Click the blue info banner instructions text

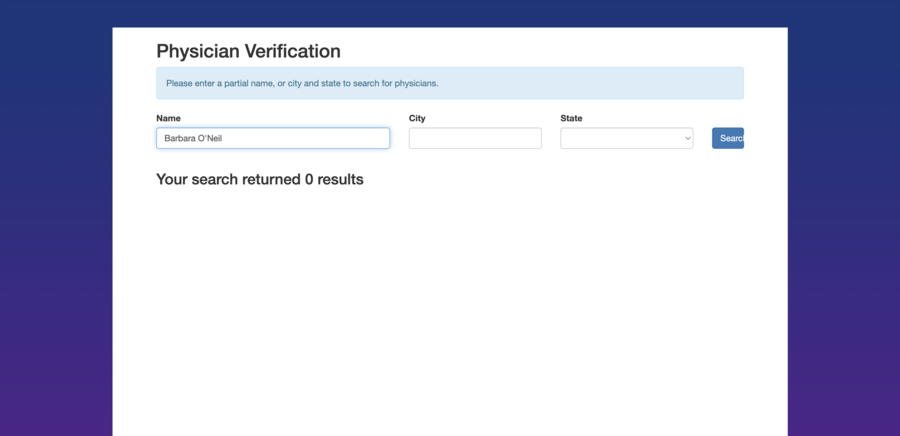pyautogui.click(x=302, y=83)
